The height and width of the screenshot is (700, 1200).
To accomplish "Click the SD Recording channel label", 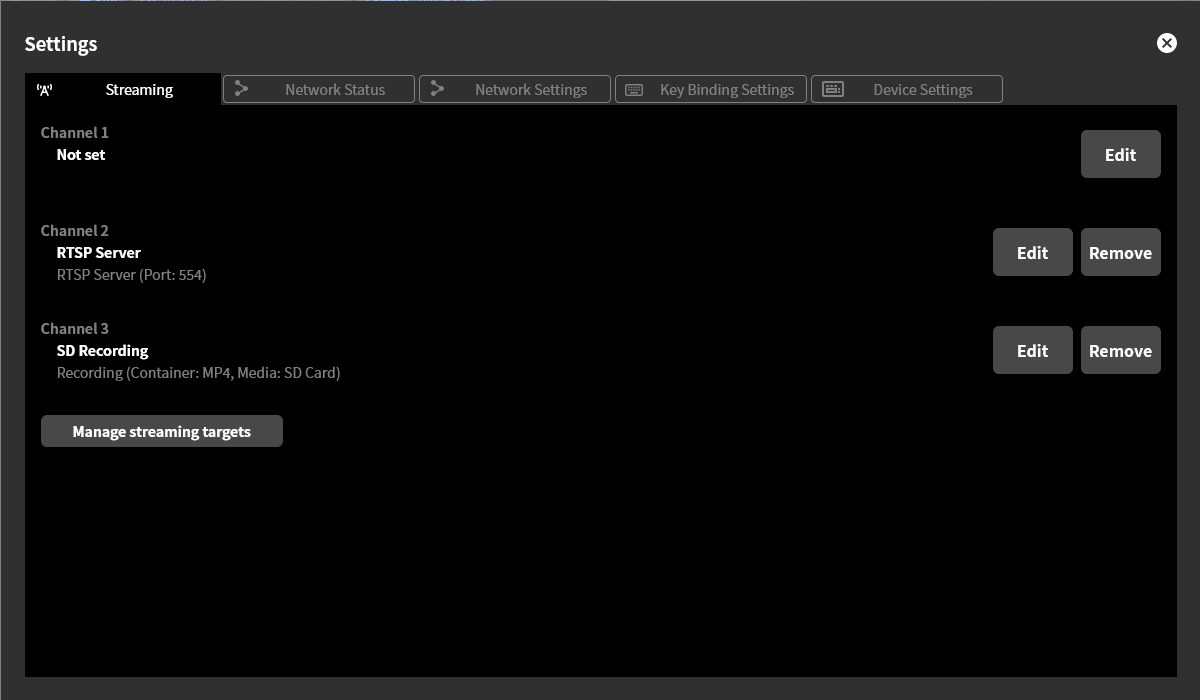I will (x=102, y=350).
